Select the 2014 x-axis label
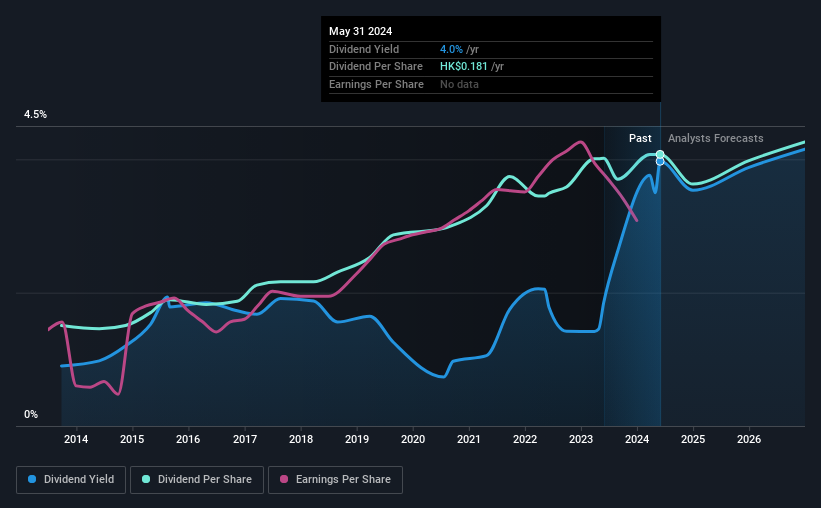The height and width of the screenshot is (508, 821). point(76,439)
